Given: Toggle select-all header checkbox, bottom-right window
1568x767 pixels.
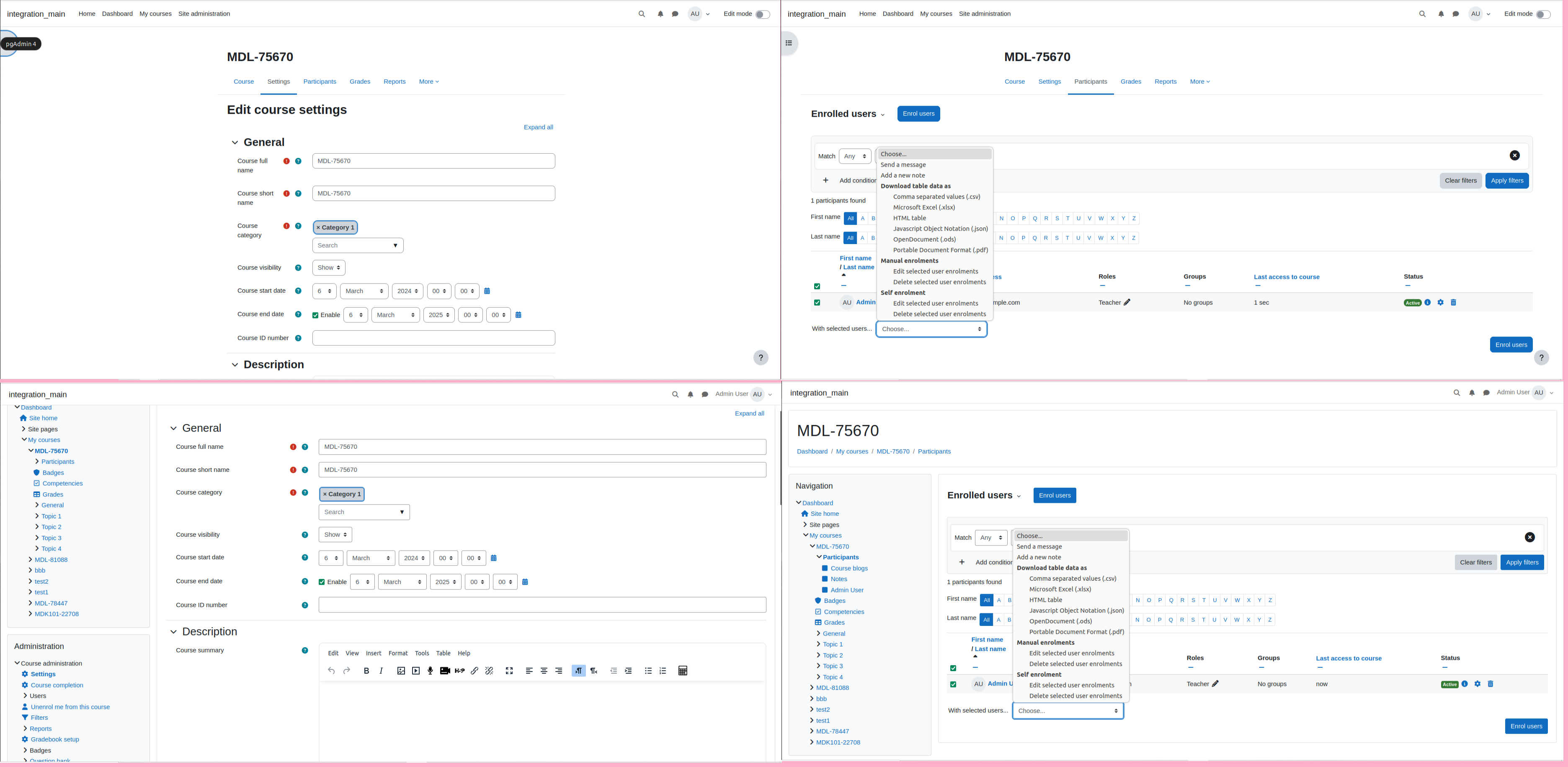Looking at the screenshot, I should (x=953, y=668).
